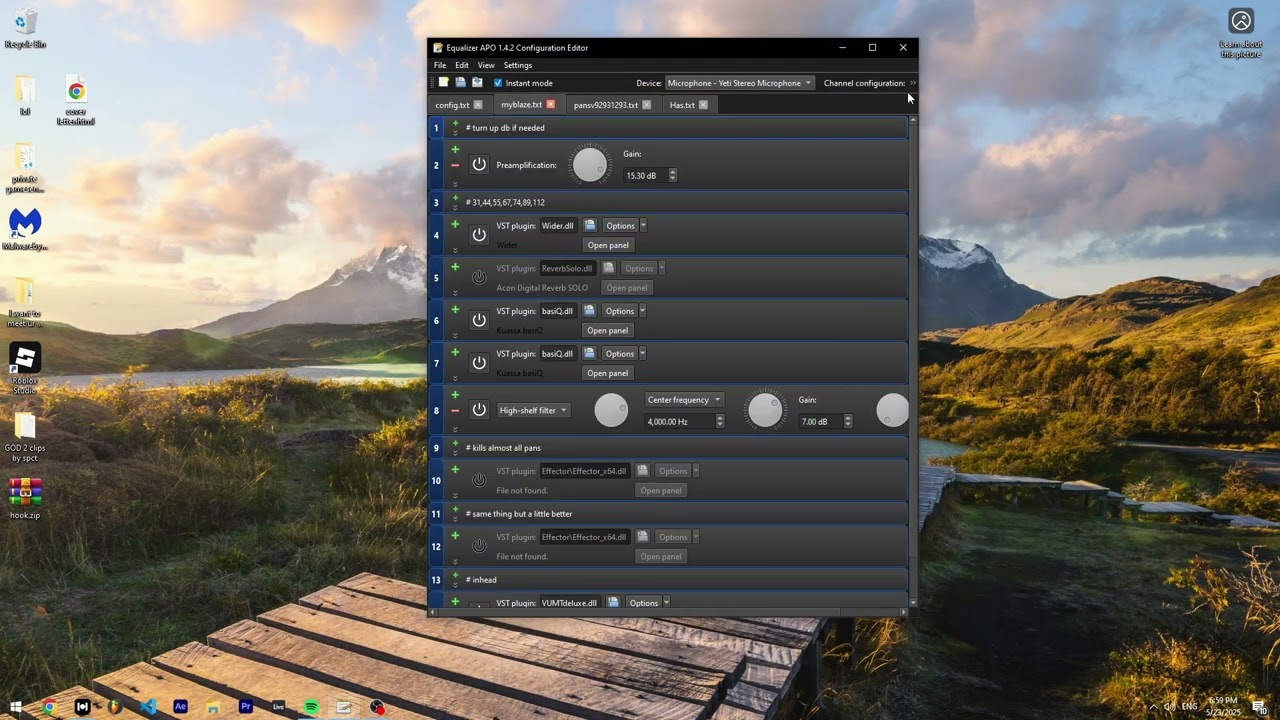Click the Center frequency knob in row 8

coord(611,410)
